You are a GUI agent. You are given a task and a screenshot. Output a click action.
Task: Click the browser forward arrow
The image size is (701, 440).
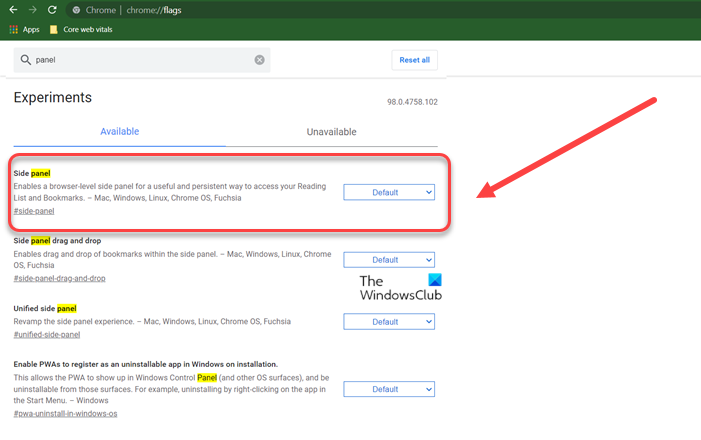[x=33, y=9]
